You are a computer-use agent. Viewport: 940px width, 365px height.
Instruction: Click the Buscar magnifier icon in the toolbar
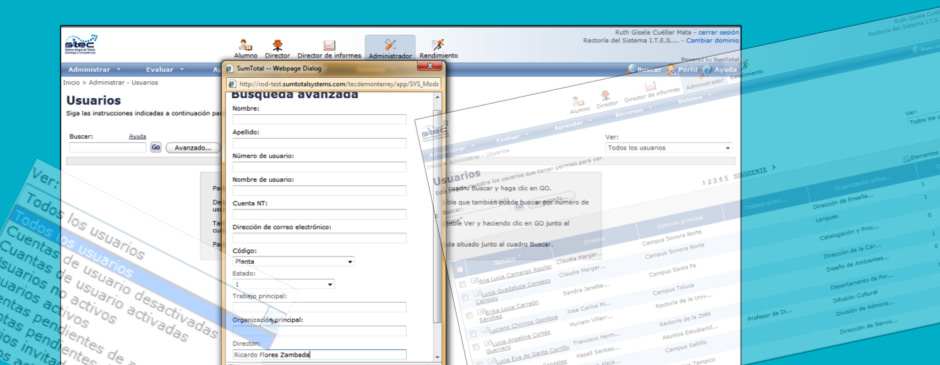click(x=631, y=70)
